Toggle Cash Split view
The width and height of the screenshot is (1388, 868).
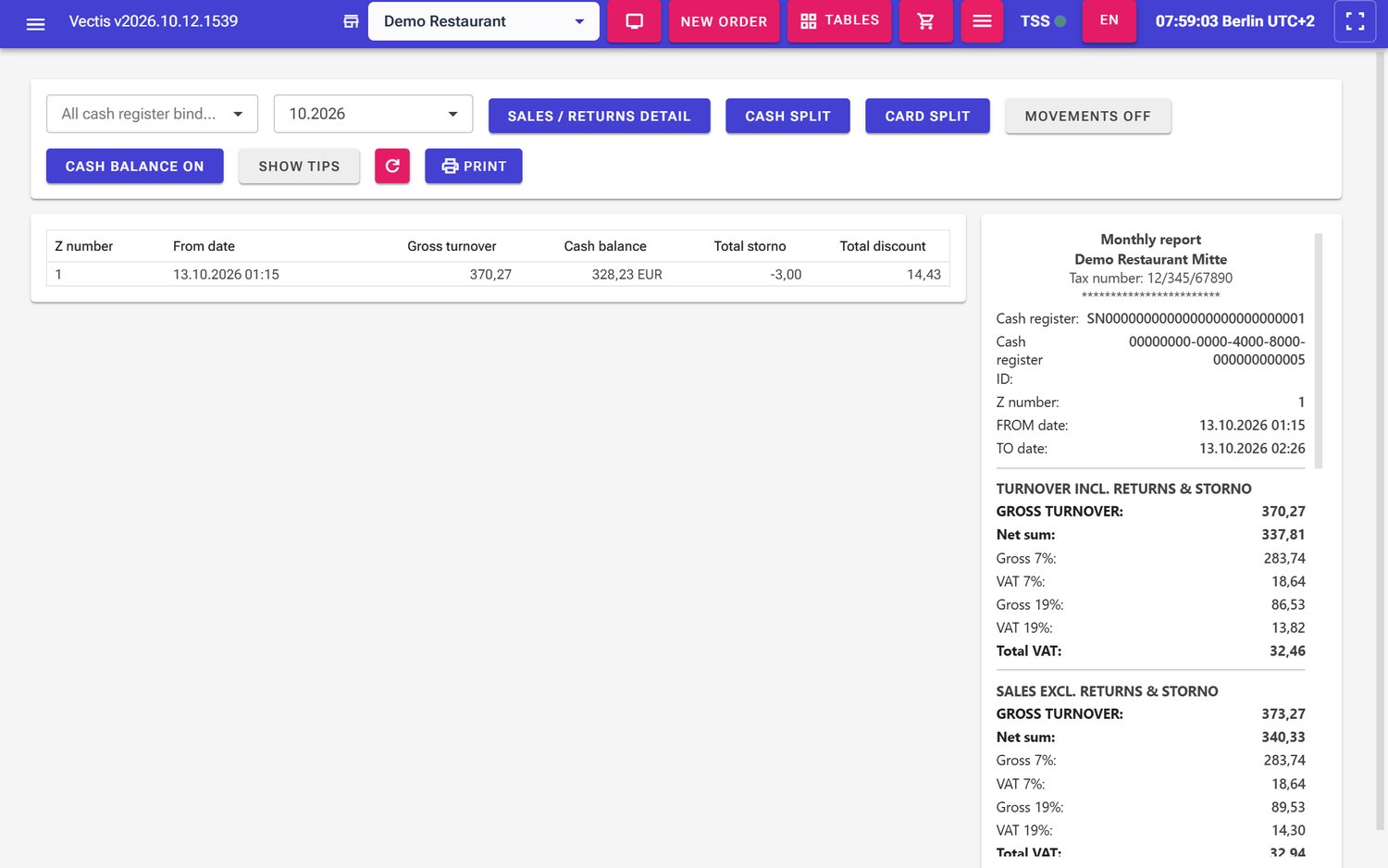click(x=787, y=116)
